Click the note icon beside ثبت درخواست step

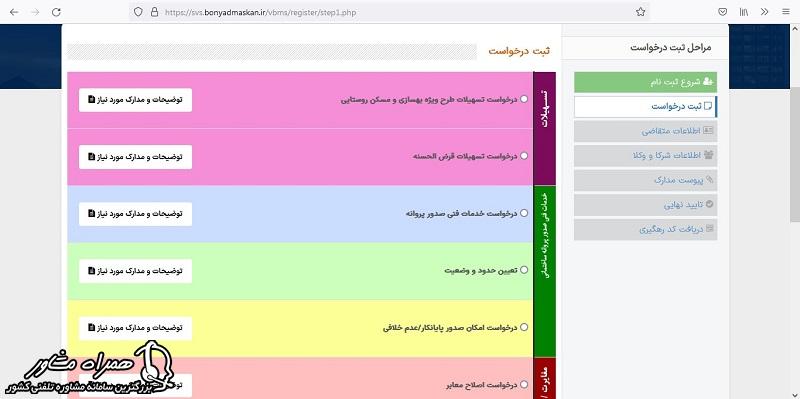(x=708, y=106)
